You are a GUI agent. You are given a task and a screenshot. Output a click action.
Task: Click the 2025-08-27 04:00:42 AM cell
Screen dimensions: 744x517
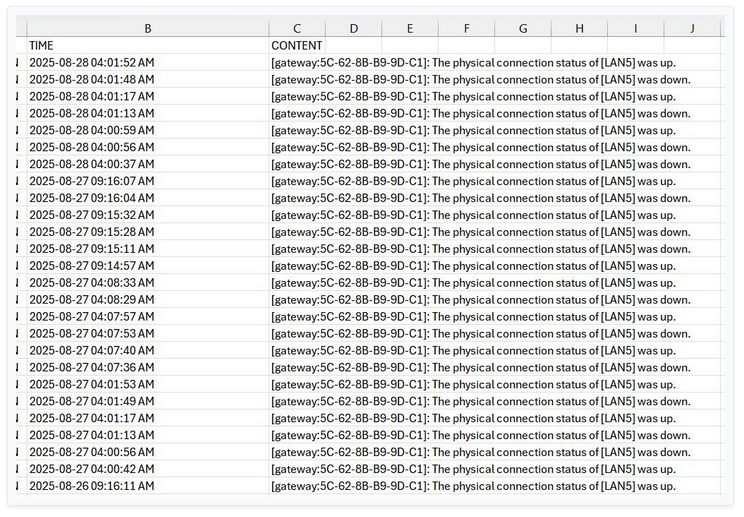point(148,469)
